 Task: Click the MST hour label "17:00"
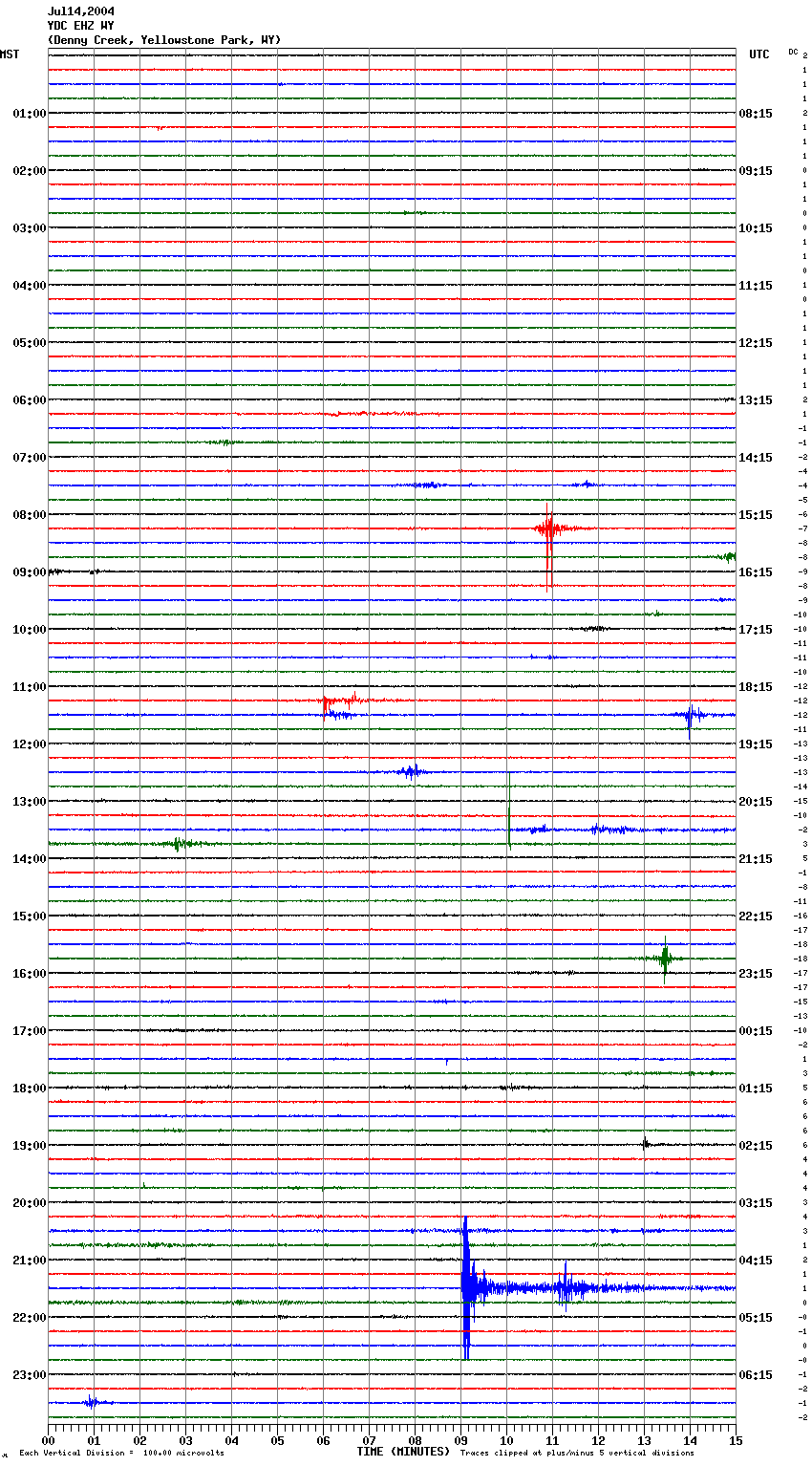coord(30,1031)
